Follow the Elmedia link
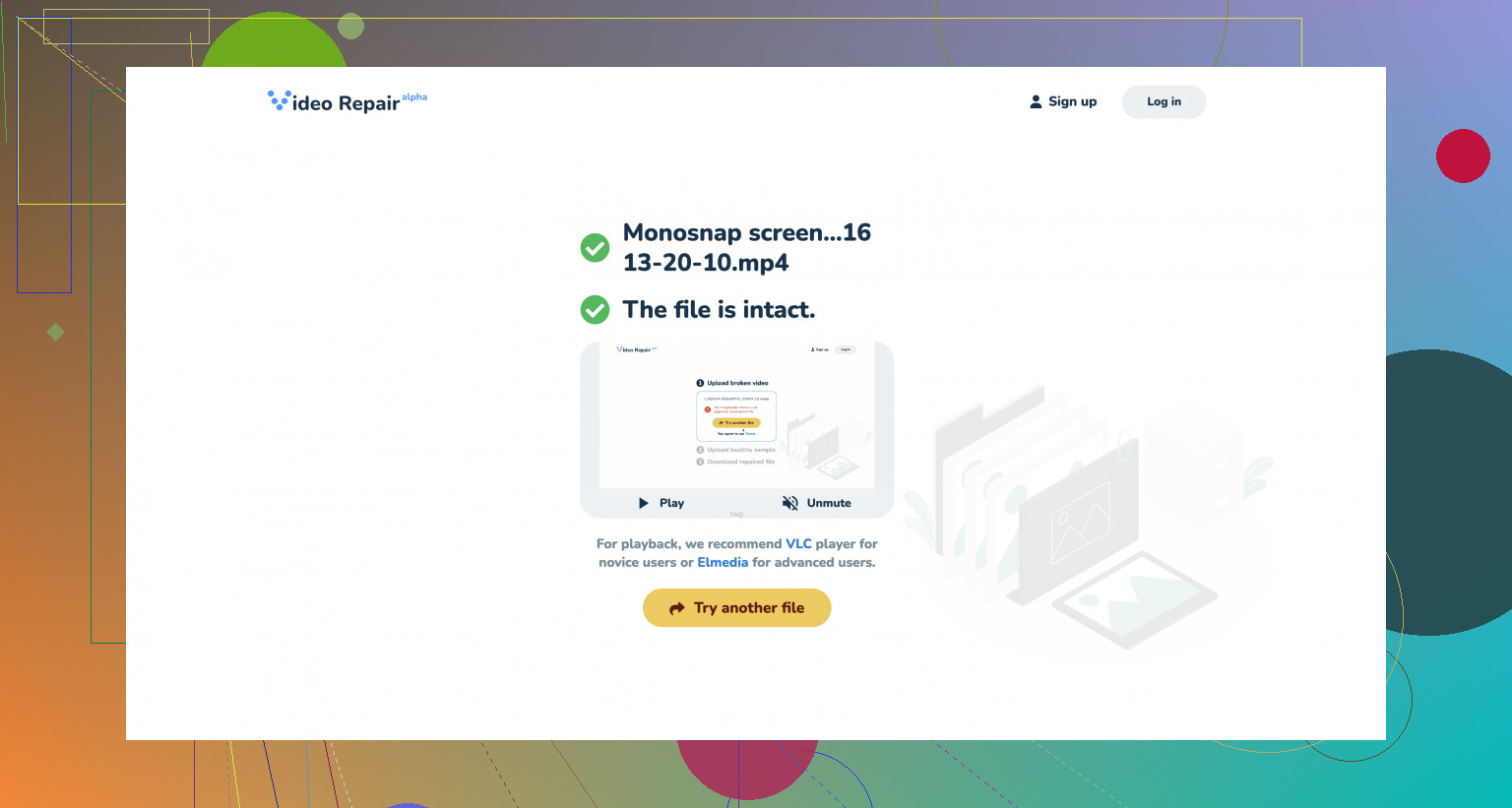 [723, 562]
